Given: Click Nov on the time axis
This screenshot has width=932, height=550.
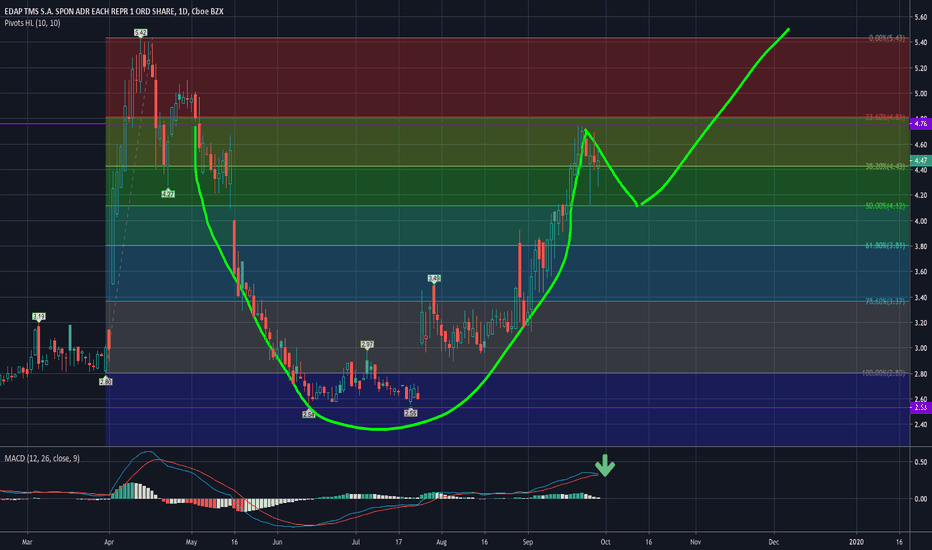Looking at the screenshot, I should click(x=695, y=542).
